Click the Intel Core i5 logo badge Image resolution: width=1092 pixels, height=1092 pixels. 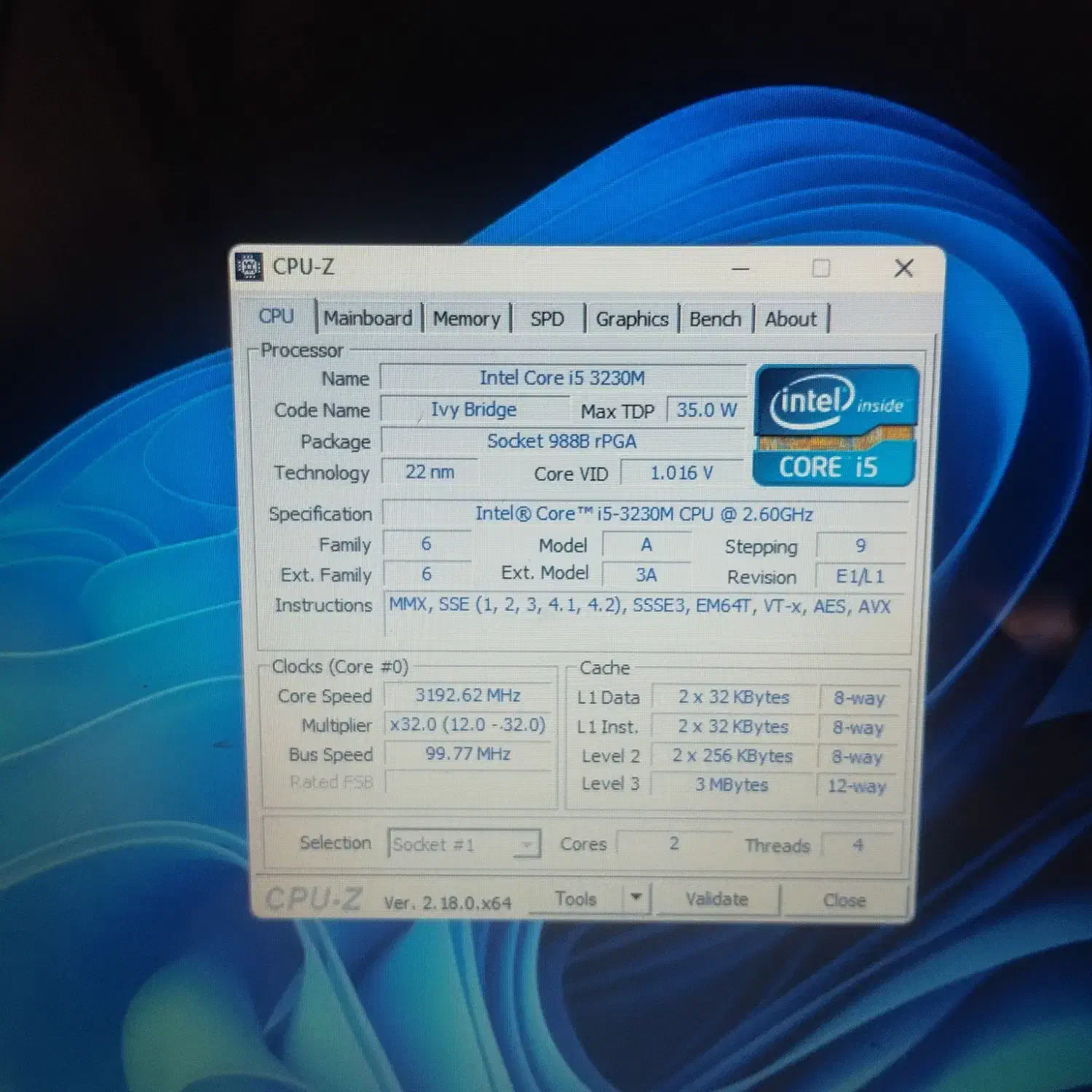coord(835,426)
